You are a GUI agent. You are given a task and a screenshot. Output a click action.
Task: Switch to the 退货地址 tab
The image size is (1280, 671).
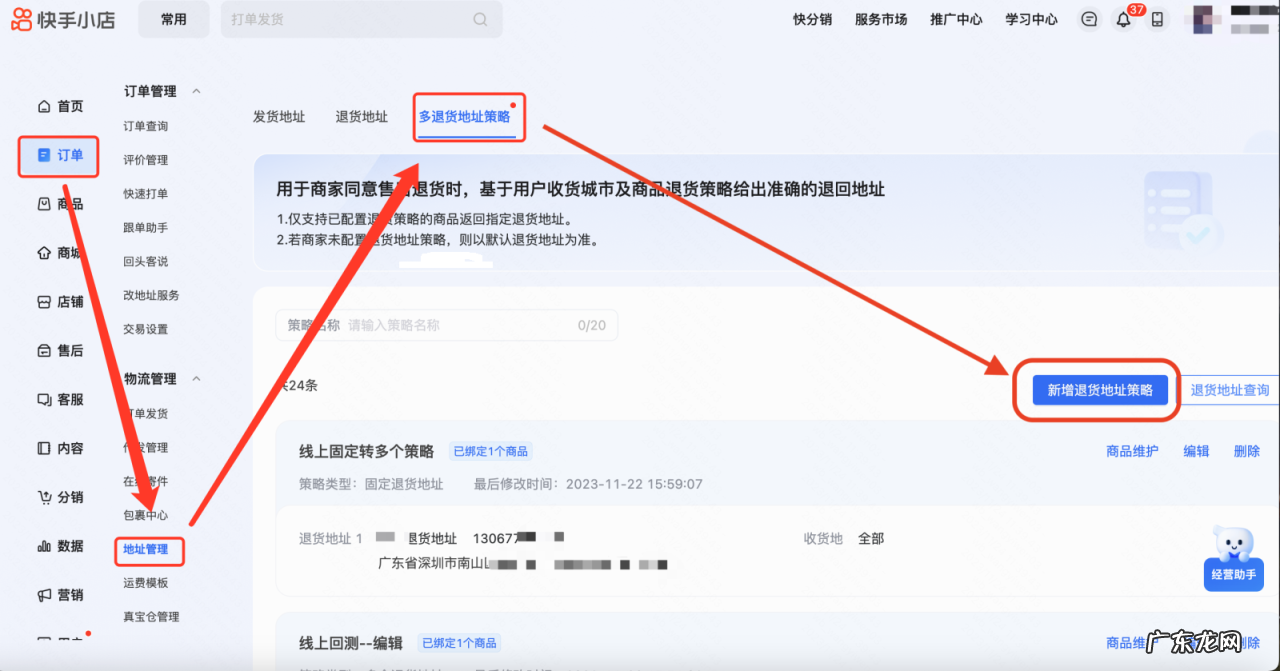(361, 117)
